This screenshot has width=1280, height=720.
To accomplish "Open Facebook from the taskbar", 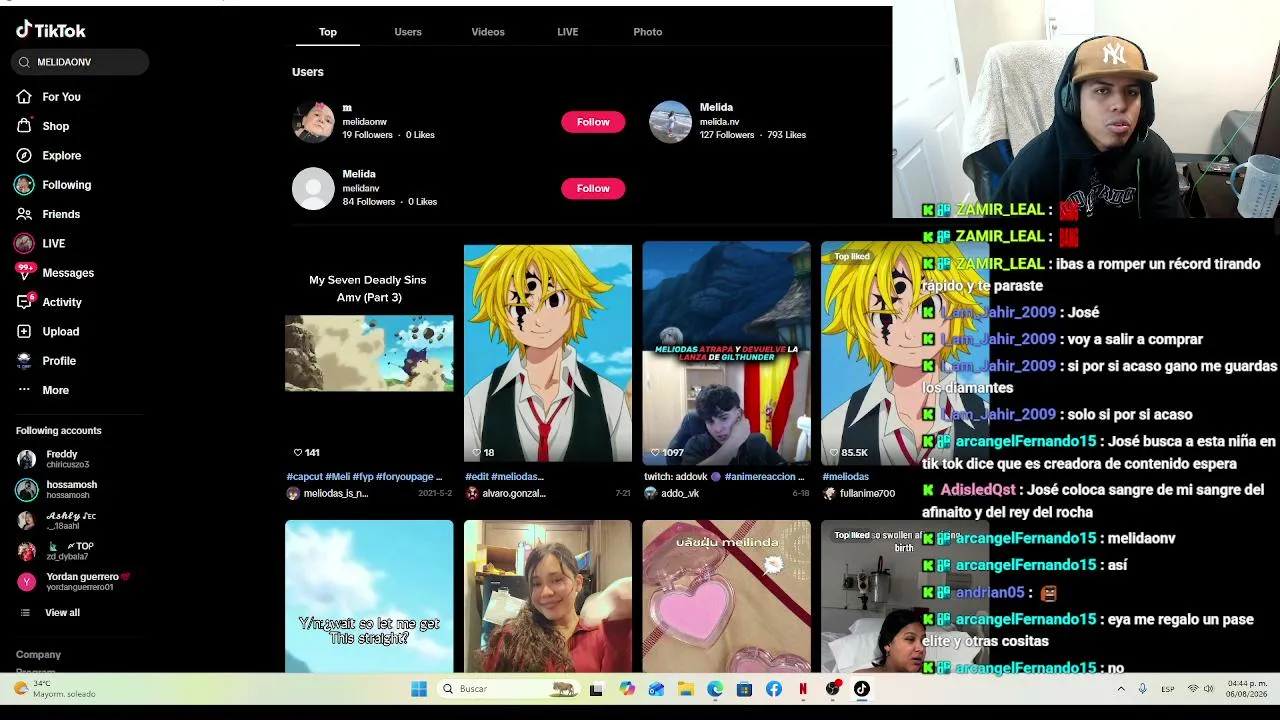I will click(774, 689).
